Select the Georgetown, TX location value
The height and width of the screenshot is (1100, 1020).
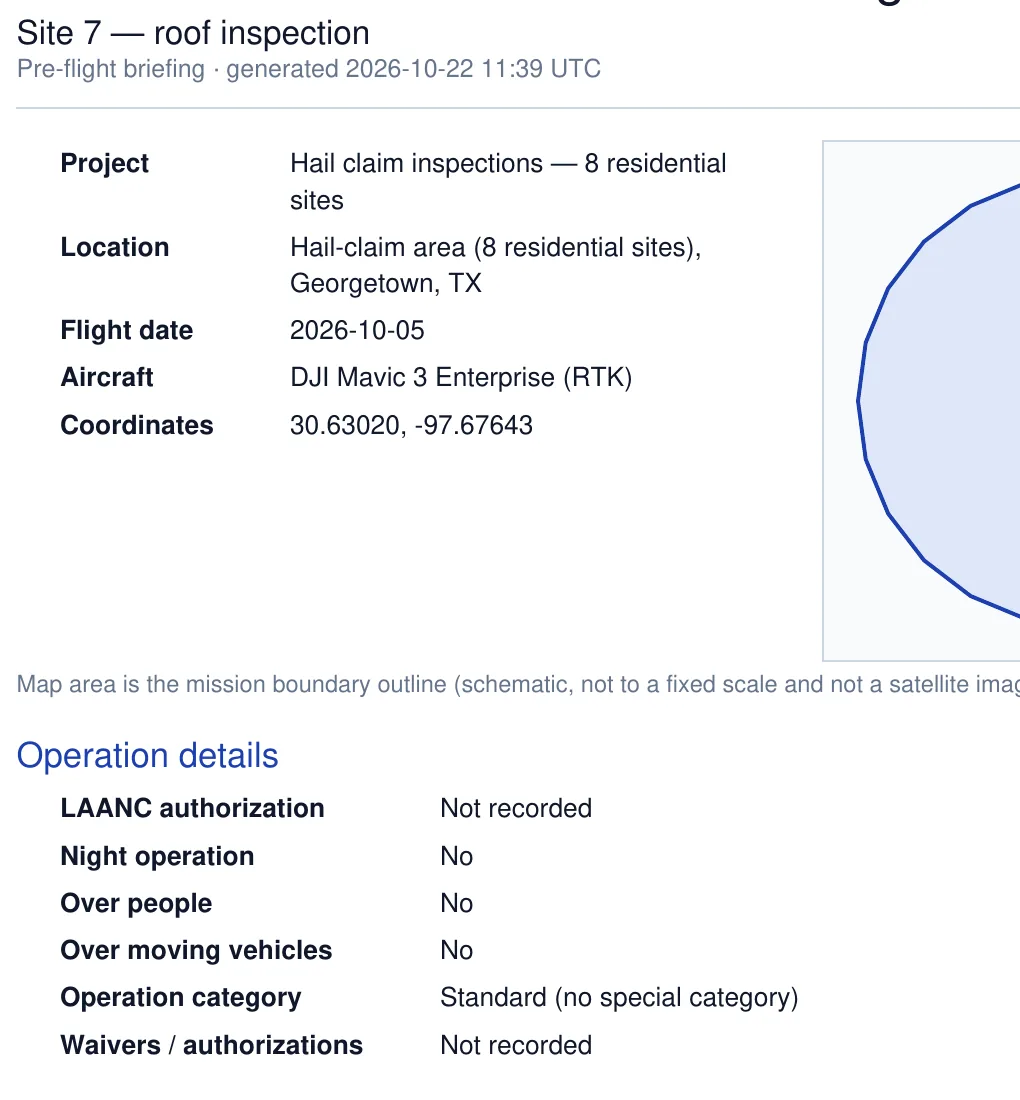[496, 265]
